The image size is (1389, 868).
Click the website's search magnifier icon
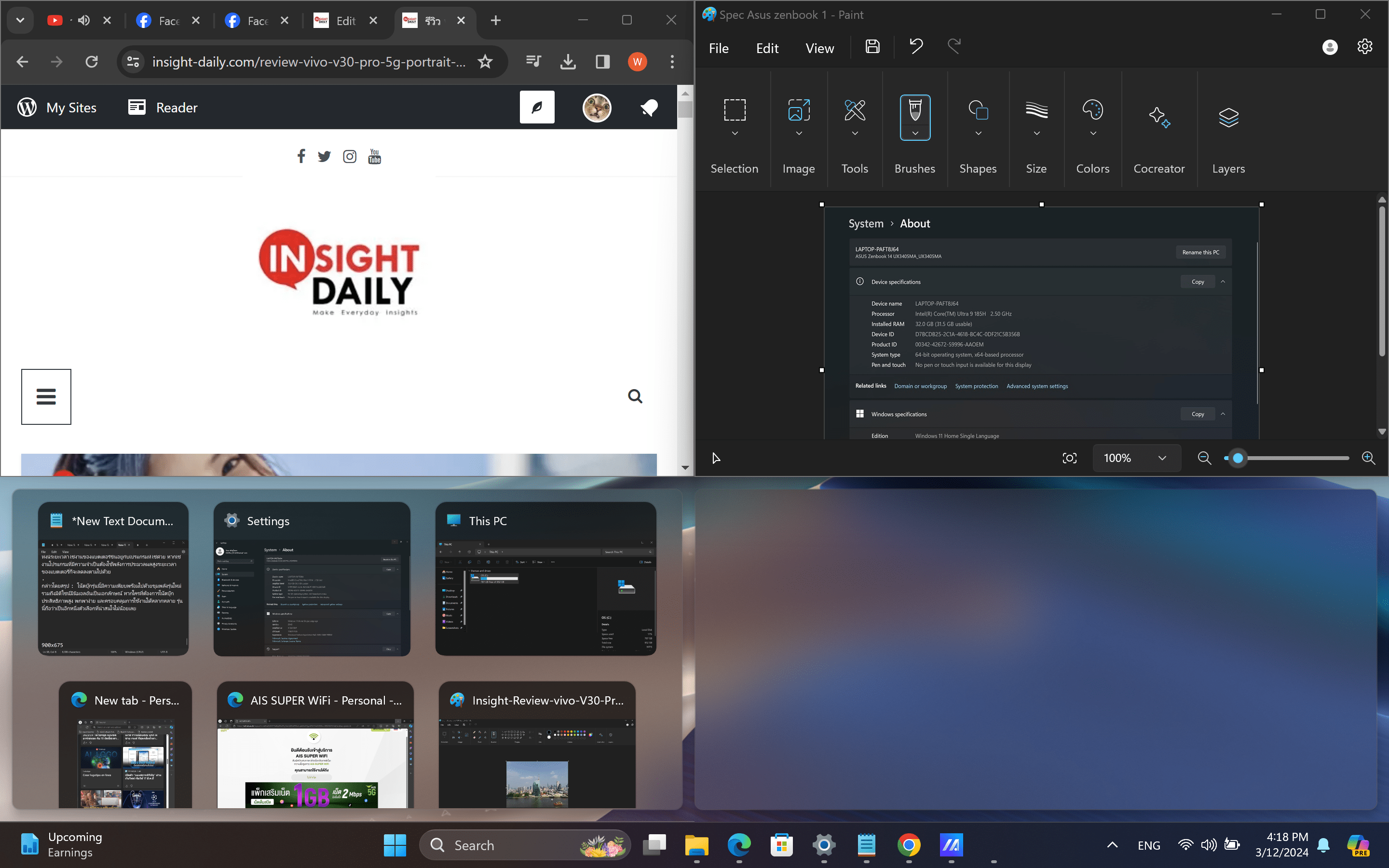point(635,396)
